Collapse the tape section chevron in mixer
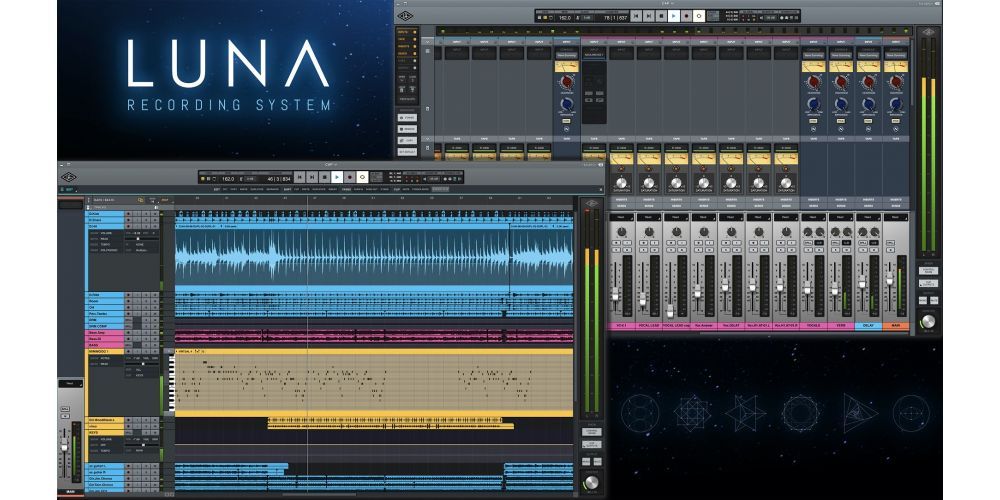Screen dimensions: 1000x500 coord(427,138)
